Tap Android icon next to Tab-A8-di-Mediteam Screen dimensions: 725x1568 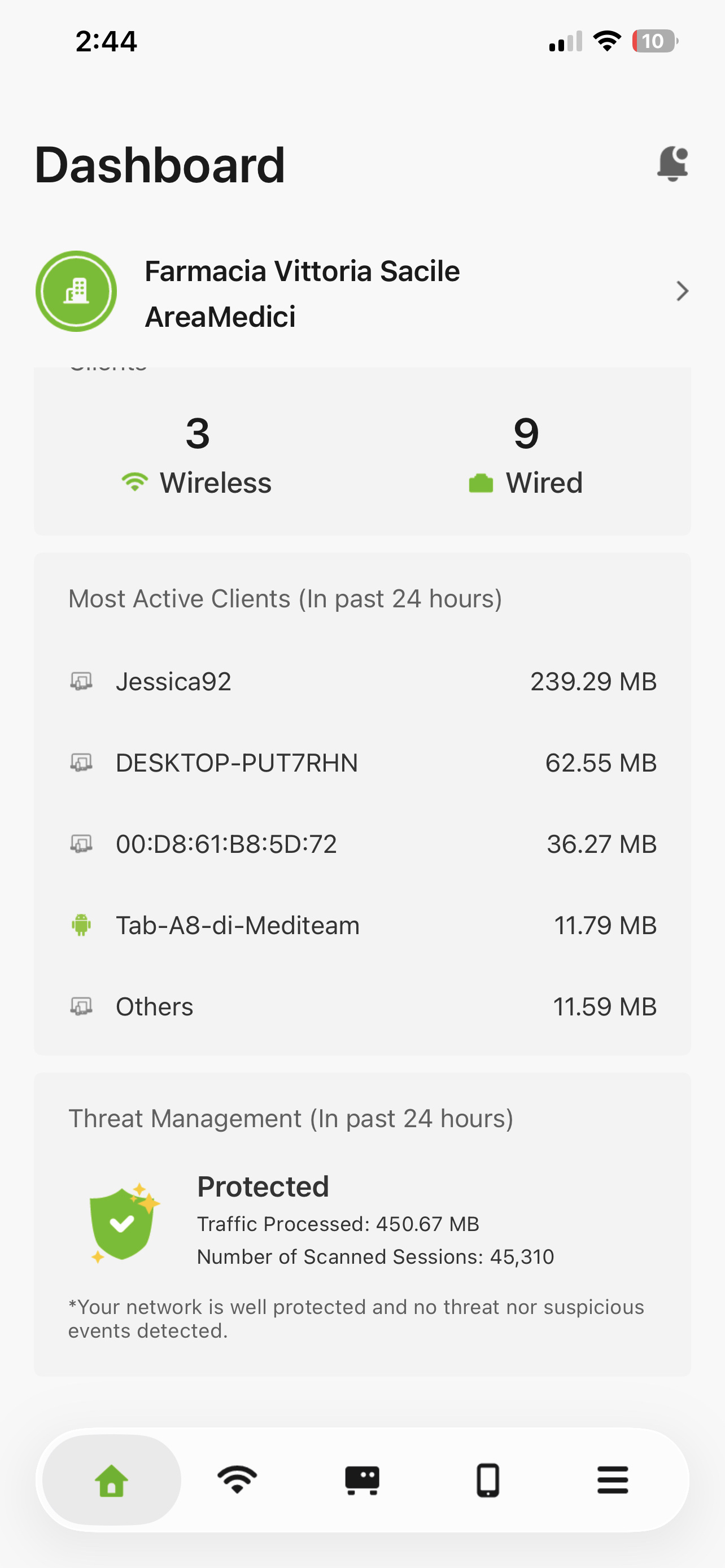point(81,925)
